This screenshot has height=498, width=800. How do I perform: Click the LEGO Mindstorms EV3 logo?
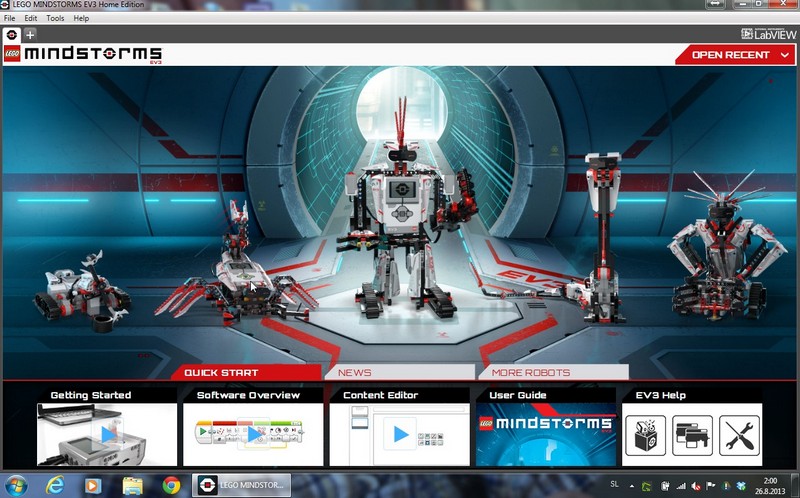83,55
